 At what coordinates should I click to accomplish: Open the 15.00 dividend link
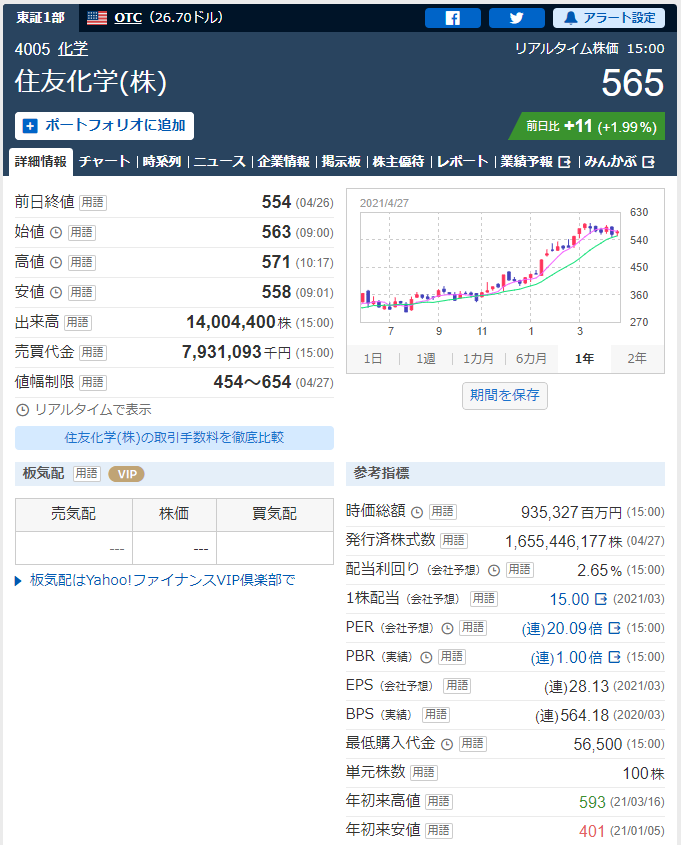578,599
